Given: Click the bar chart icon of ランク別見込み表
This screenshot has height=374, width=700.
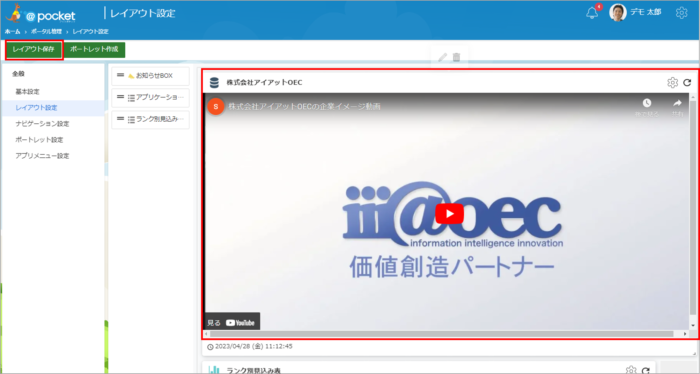Looking at the screenshot, I should pyautogui.click(x=214, y=370).
